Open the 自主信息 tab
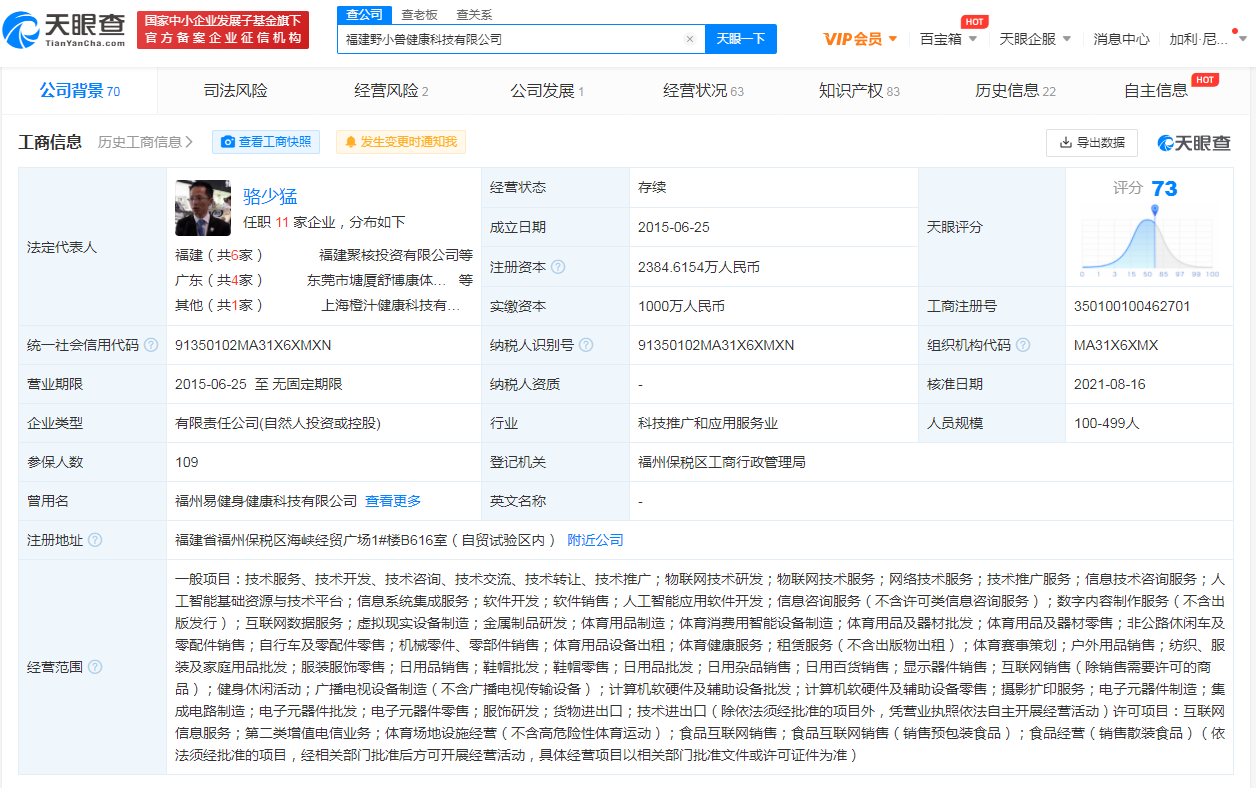 tap(1156, 91)
